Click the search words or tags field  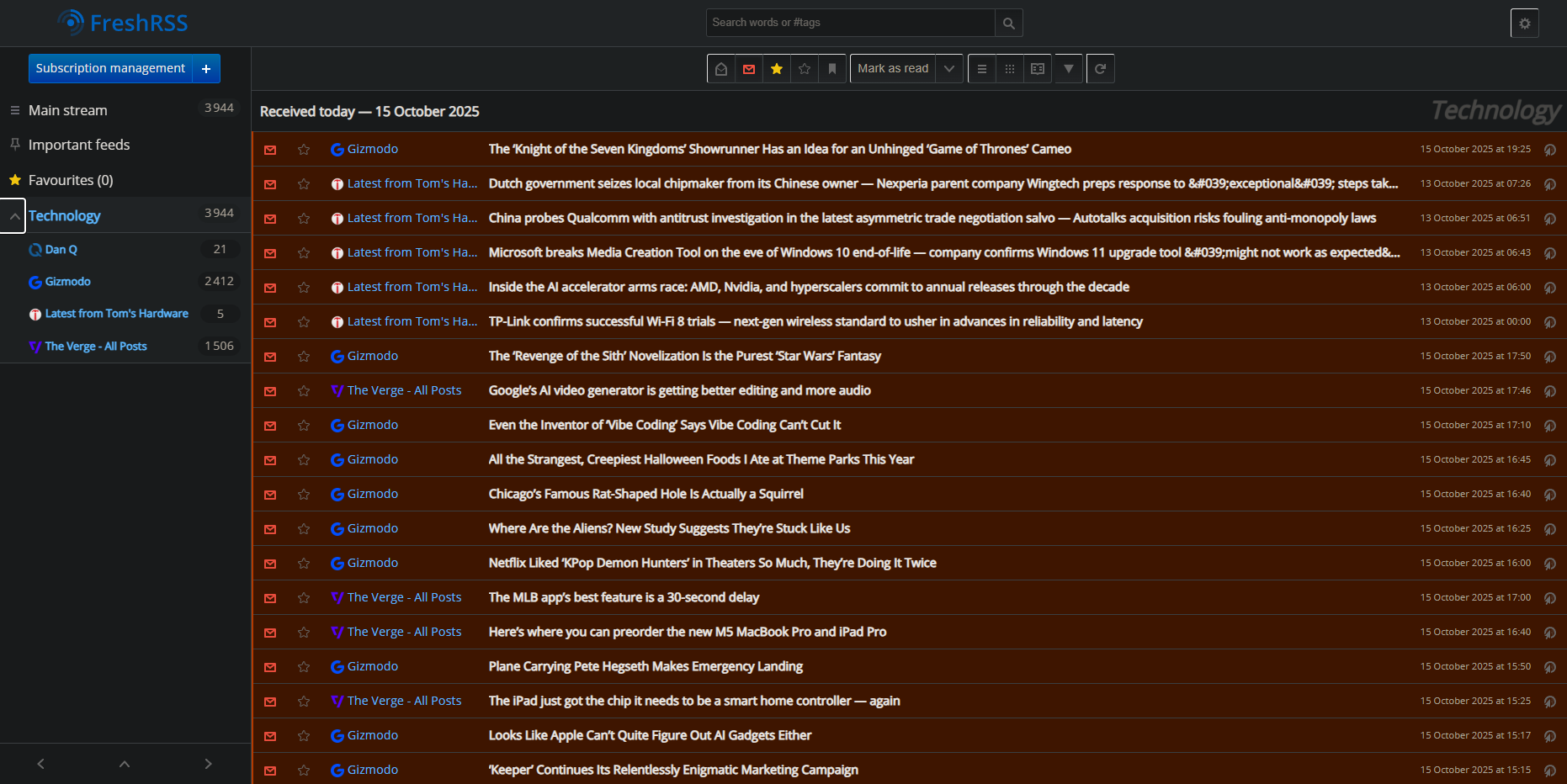(850, 23)
